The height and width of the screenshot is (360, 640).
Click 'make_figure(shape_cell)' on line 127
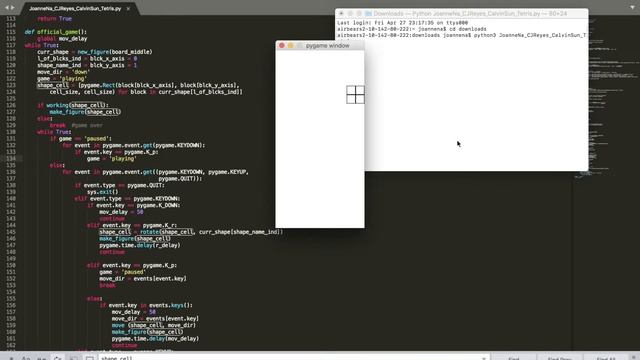85,112
